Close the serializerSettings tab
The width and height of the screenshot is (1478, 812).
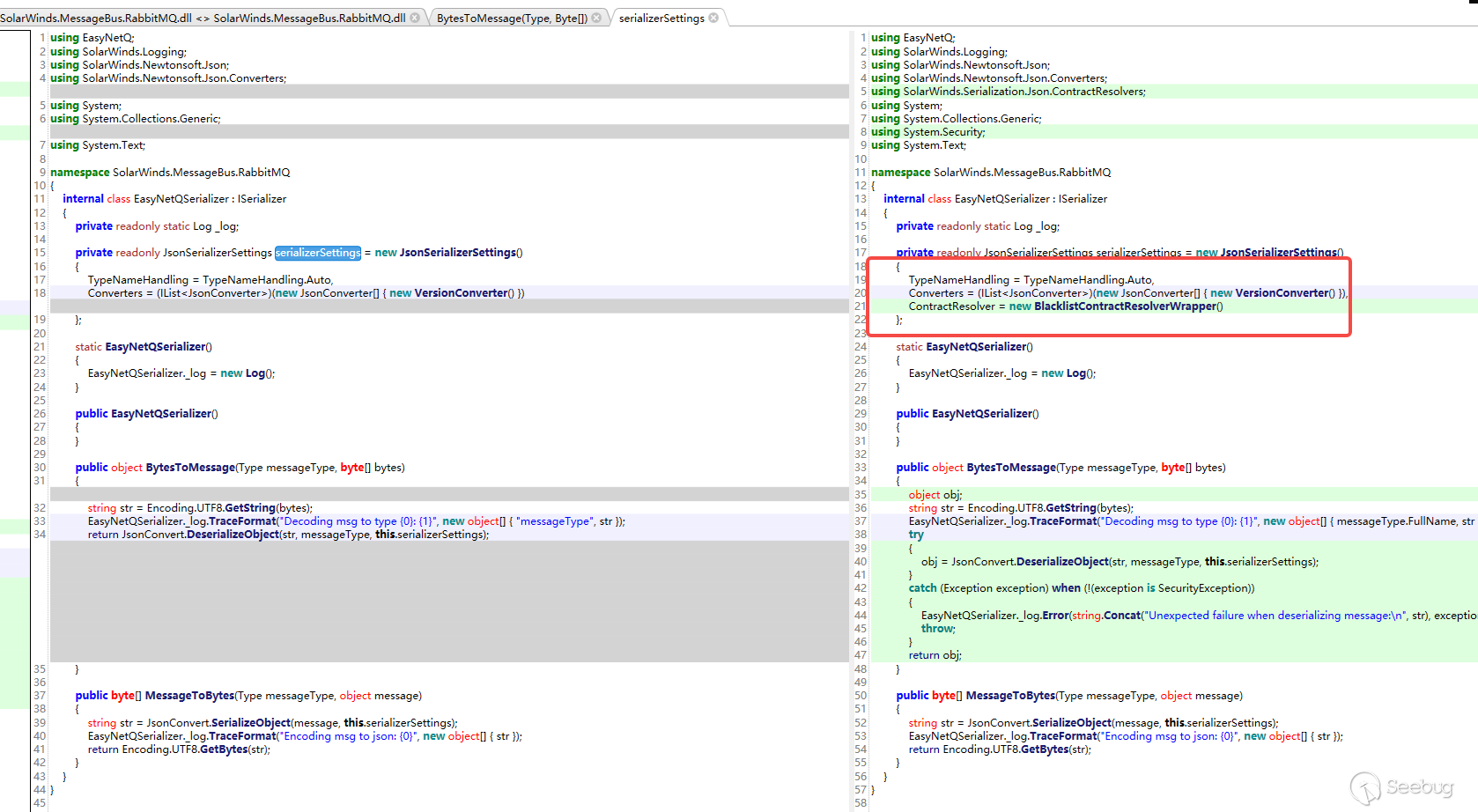coord(713,18)
